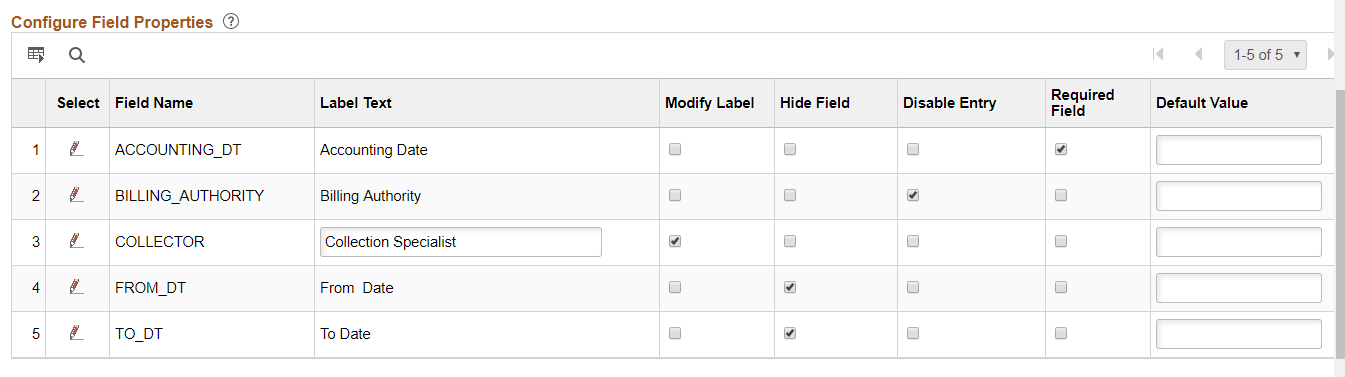Sort by Field Name column header
This screenshot has height=377, width=1345.
[x=154, y=103]
